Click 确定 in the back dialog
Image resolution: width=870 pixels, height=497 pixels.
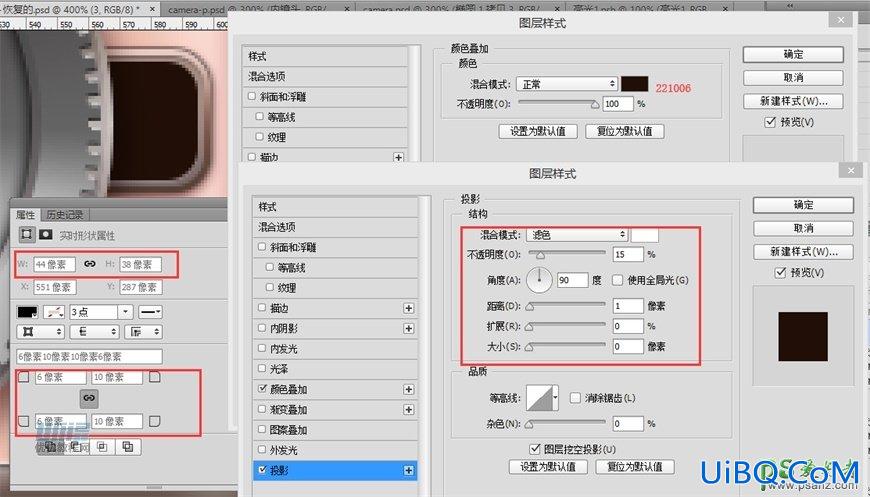(x=793, y=54)
